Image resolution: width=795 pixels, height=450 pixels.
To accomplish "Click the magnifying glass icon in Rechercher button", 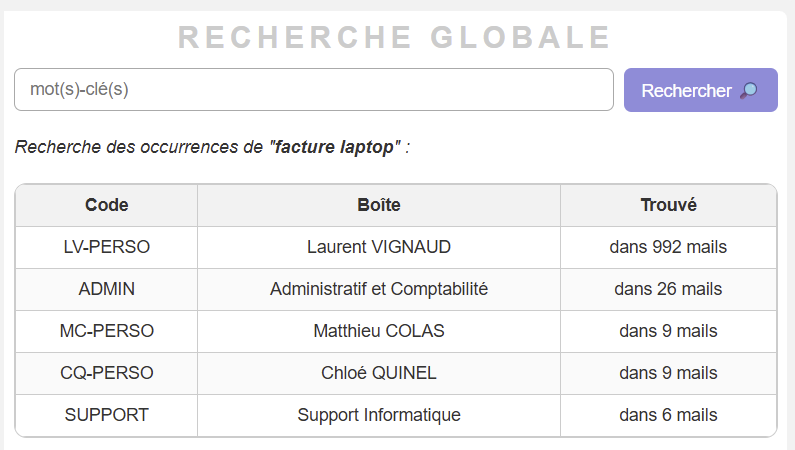I will (x=749, y=91).
